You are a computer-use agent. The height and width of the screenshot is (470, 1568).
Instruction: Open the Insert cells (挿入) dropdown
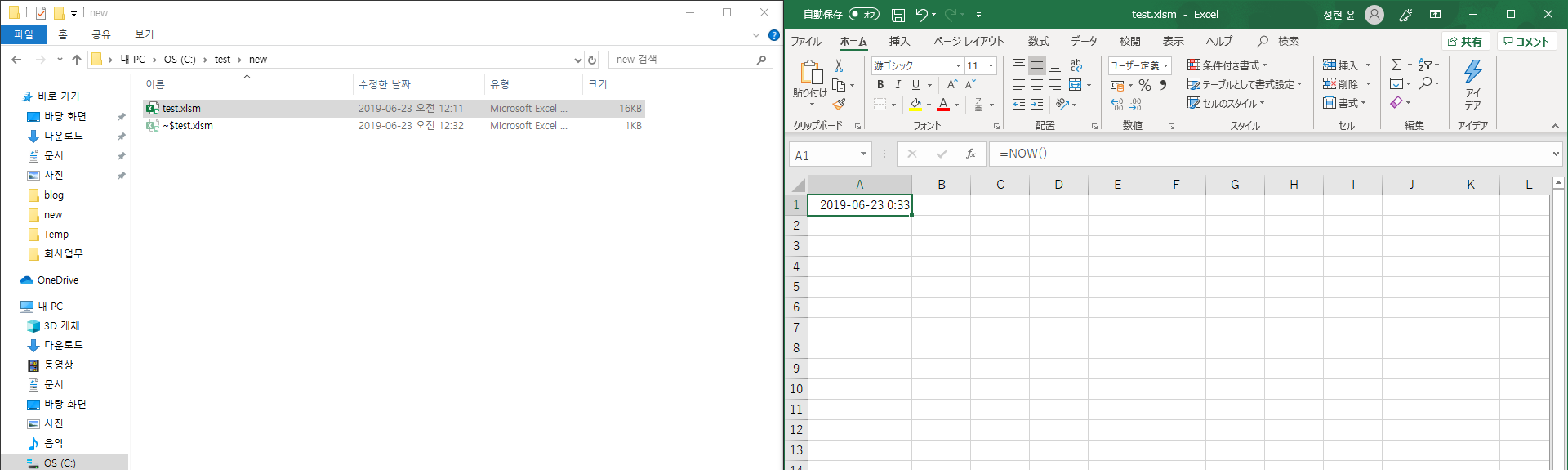point(1347,65)
